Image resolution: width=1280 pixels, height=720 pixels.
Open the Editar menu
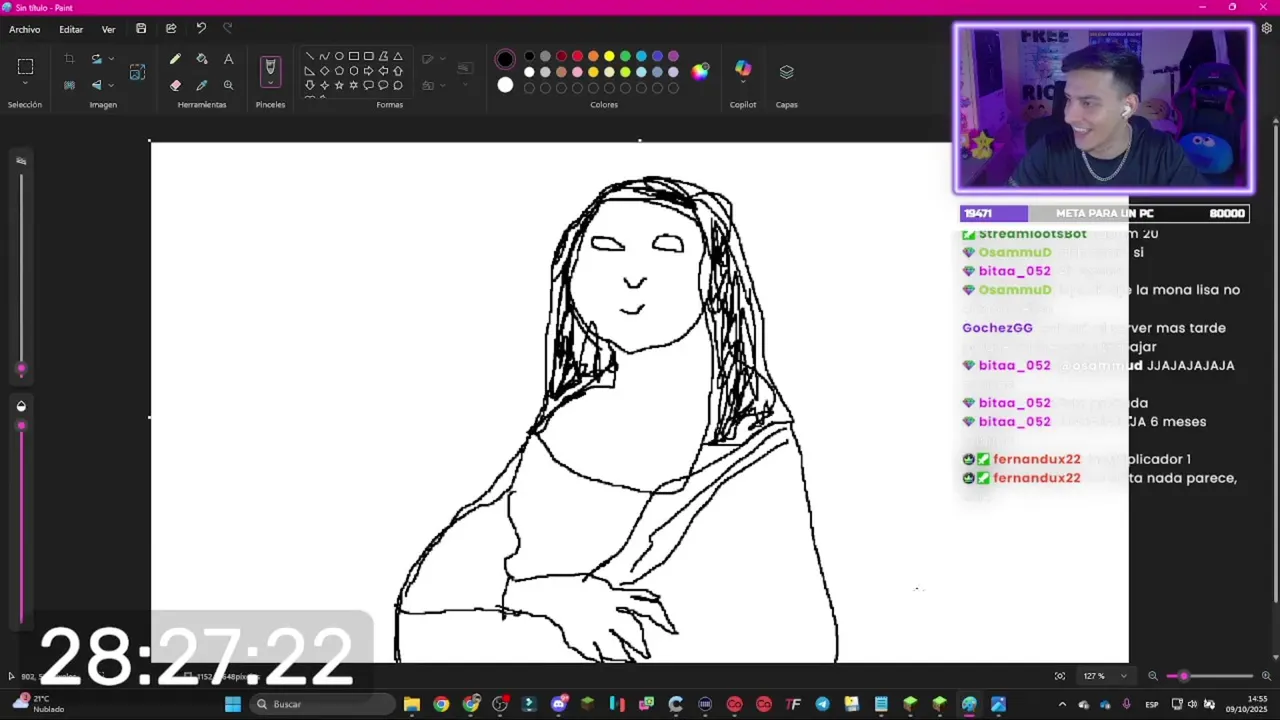coord(71,29)
